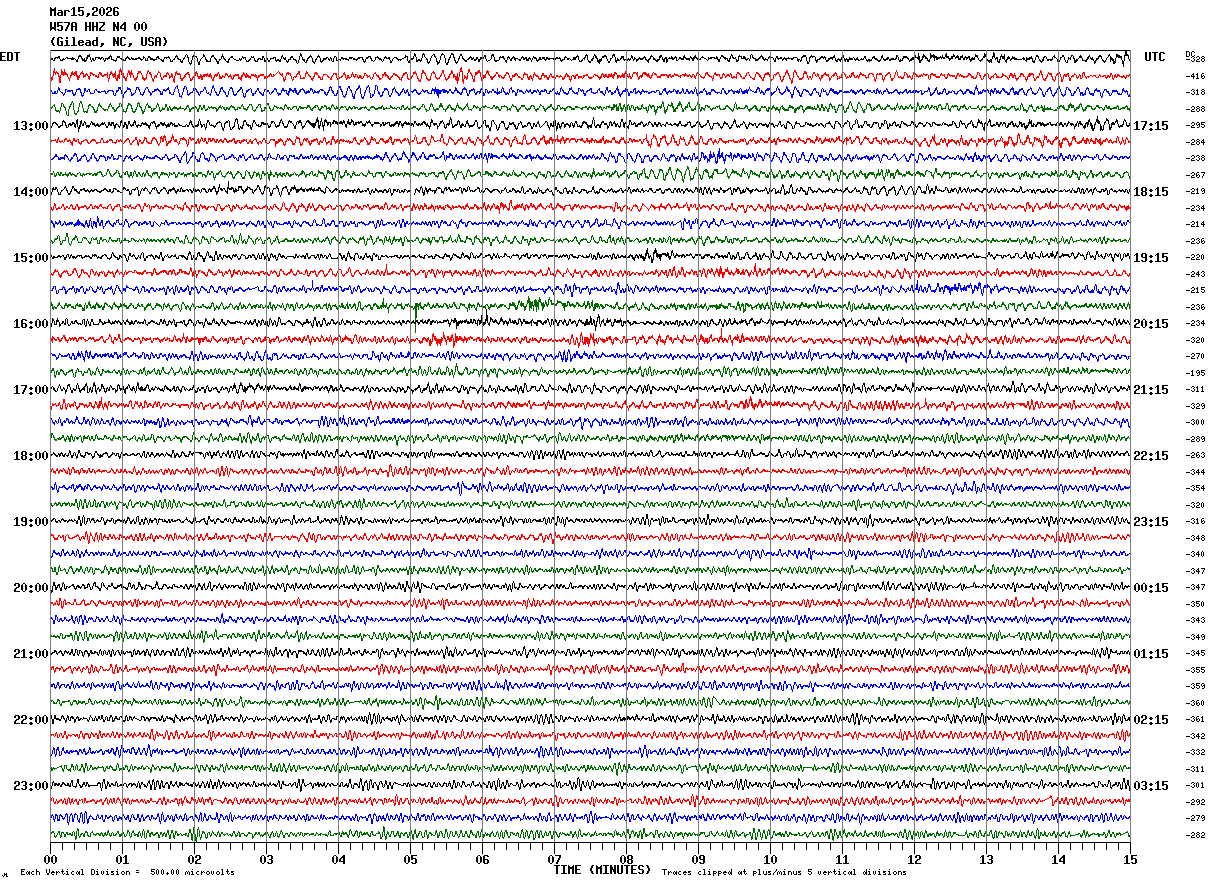1210x886 pixels.
Task: Click the DC offset value '-354'
Action: (x=1195, y=488)
